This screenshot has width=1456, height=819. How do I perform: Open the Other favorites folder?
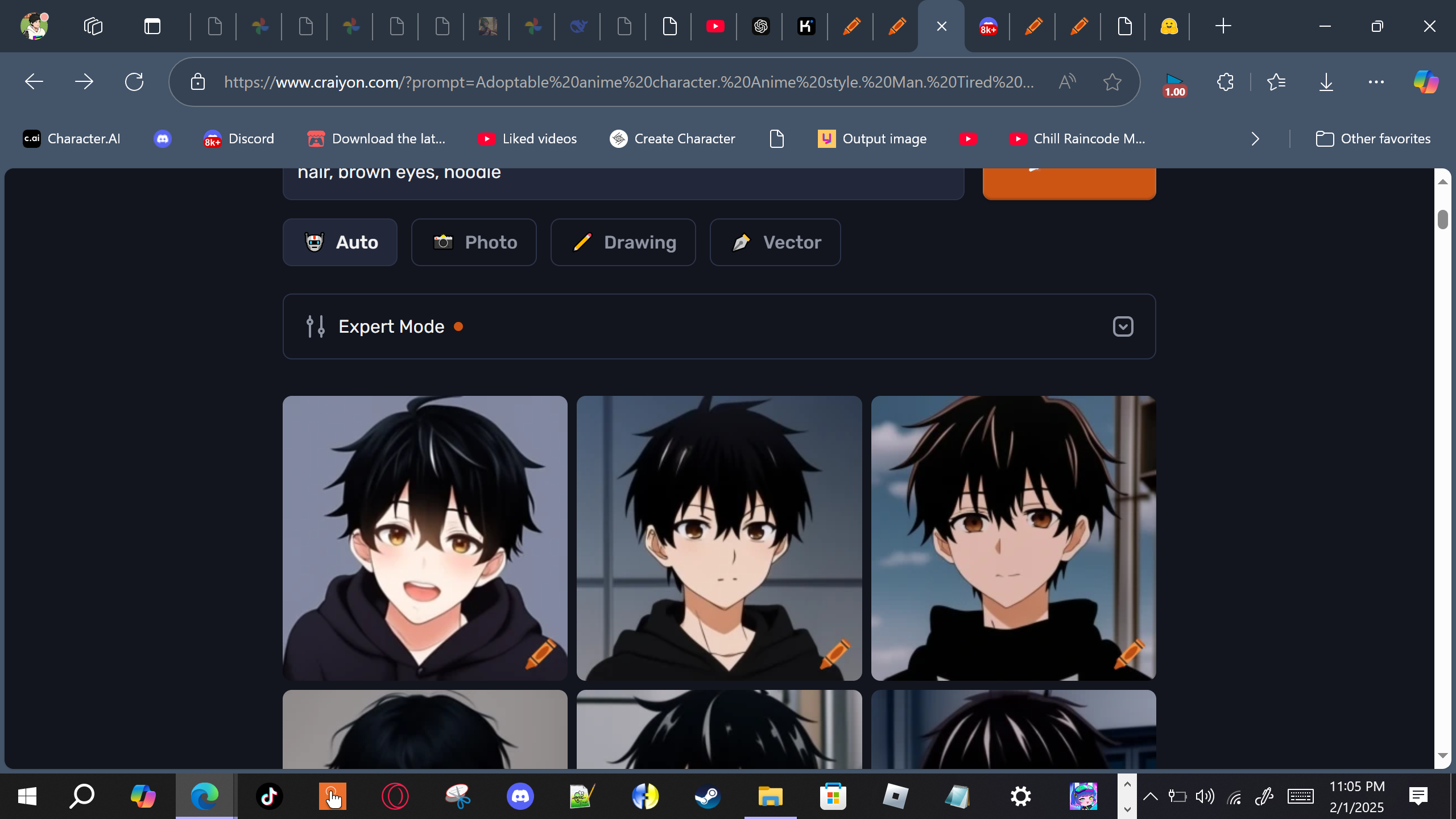(x=1373, y=139)
